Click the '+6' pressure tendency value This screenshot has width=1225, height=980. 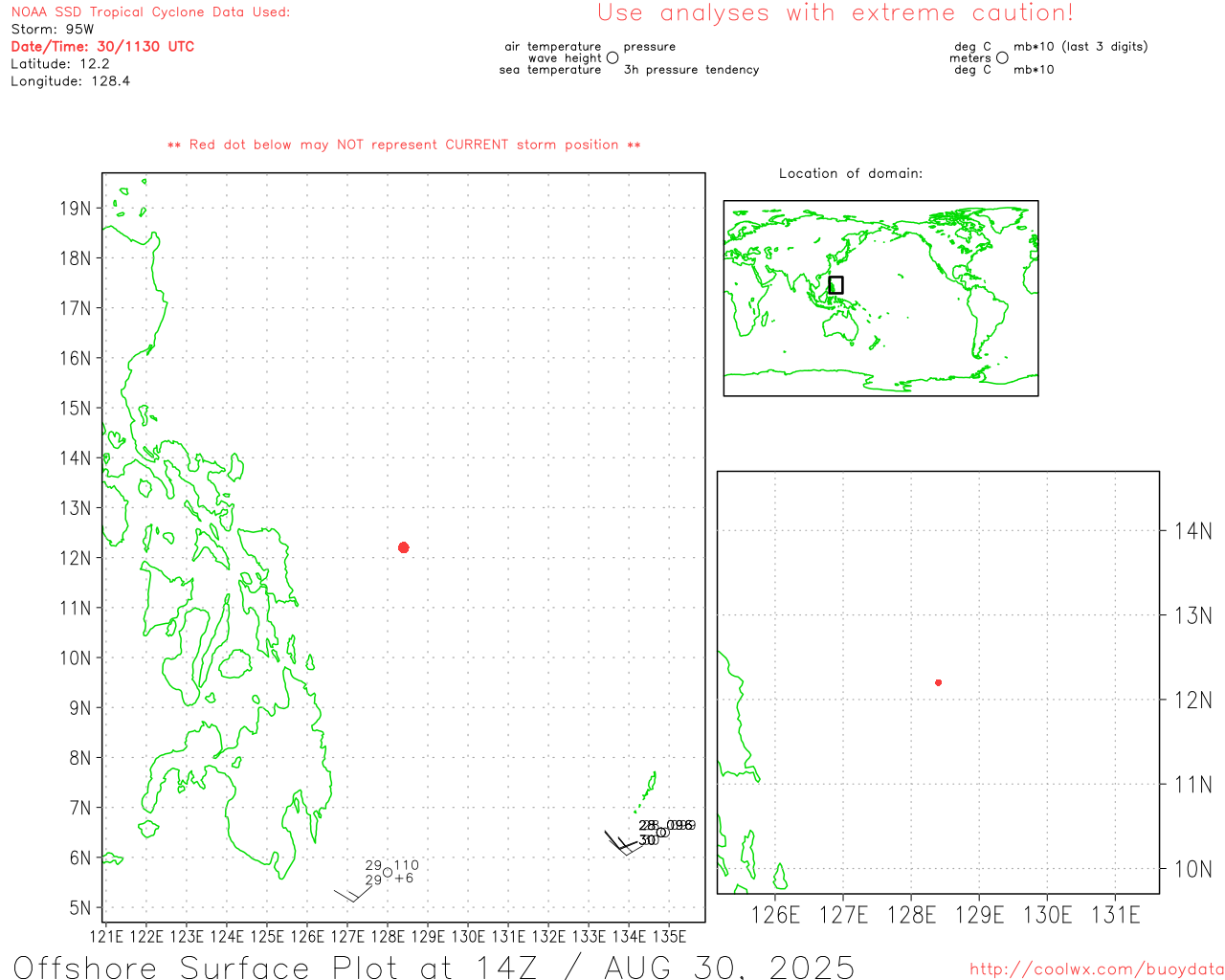pos(404,878)
